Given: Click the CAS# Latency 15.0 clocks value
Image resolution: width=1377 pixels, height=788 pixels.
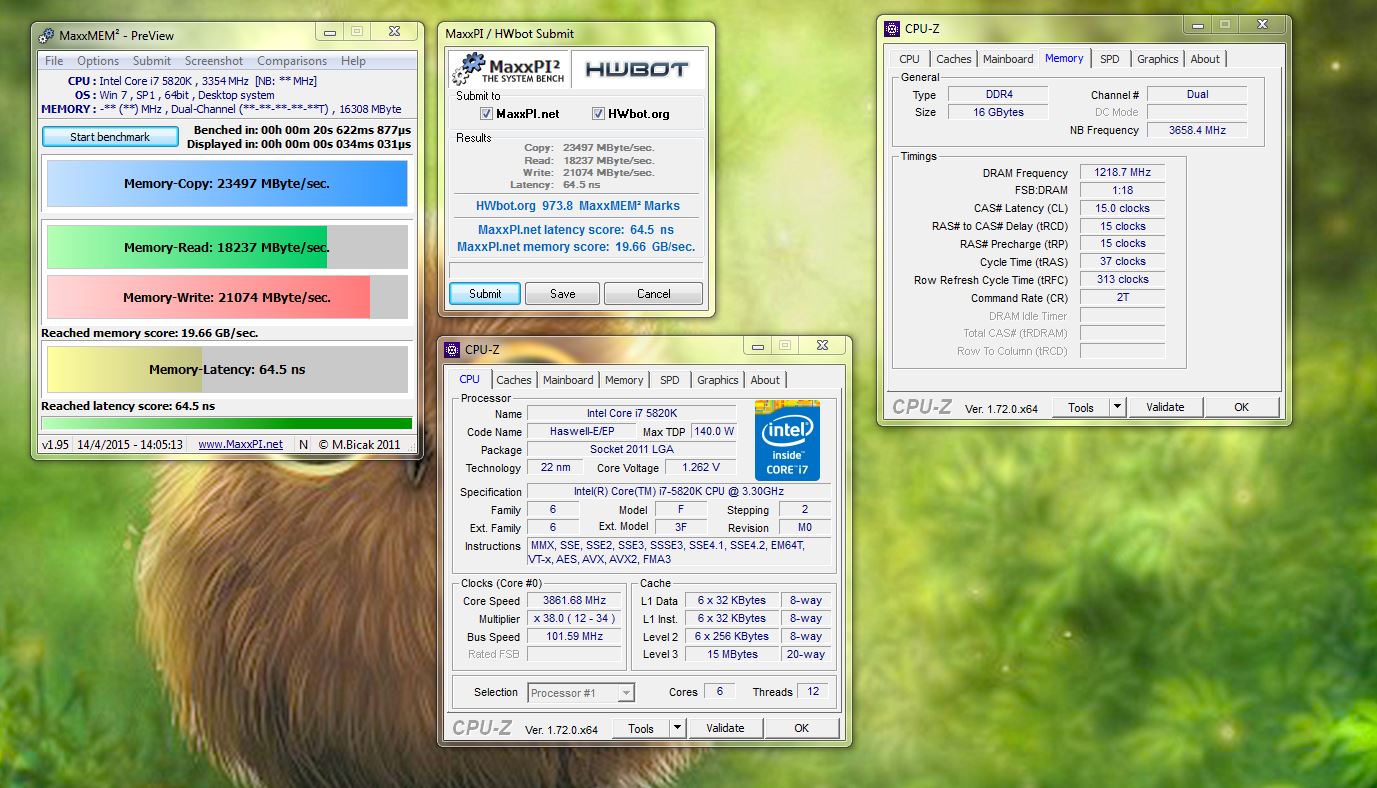Looking at the screenshot, I should pos(1122,209).
